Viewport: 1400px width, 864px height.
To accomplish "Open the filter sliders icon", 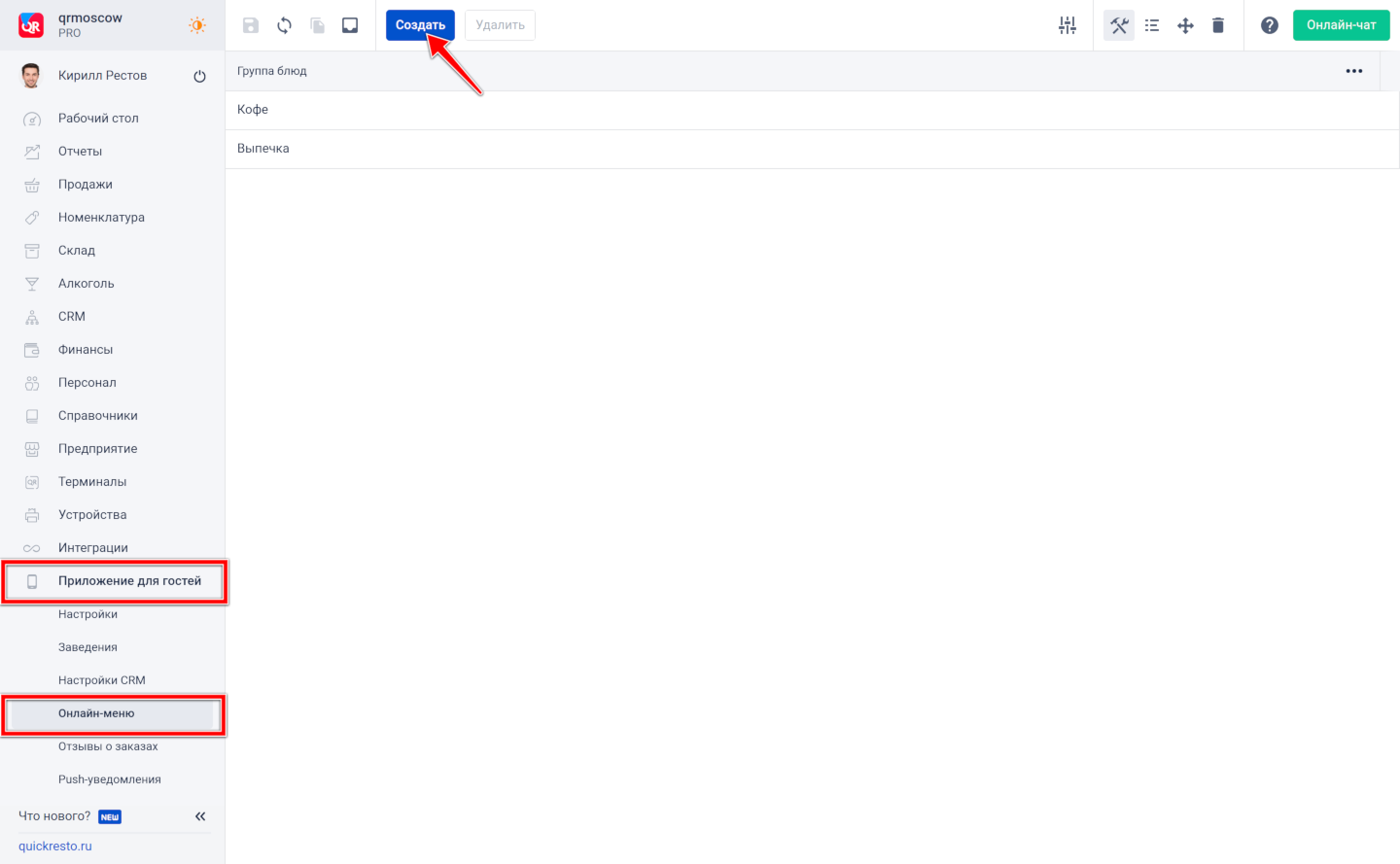I will pyautogui.click(x=1067, y=25).
